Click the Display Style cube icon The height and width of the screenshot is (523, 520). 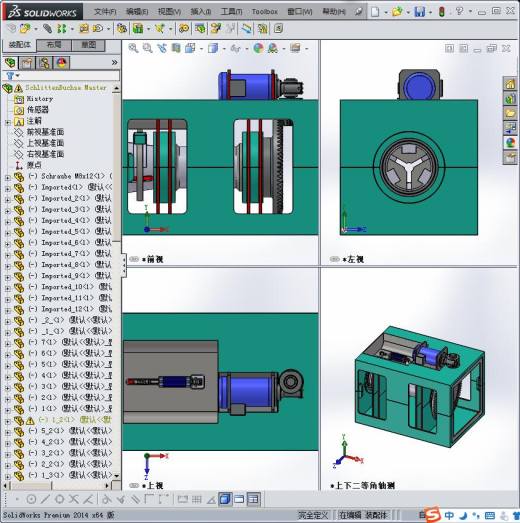coord(213,48)
